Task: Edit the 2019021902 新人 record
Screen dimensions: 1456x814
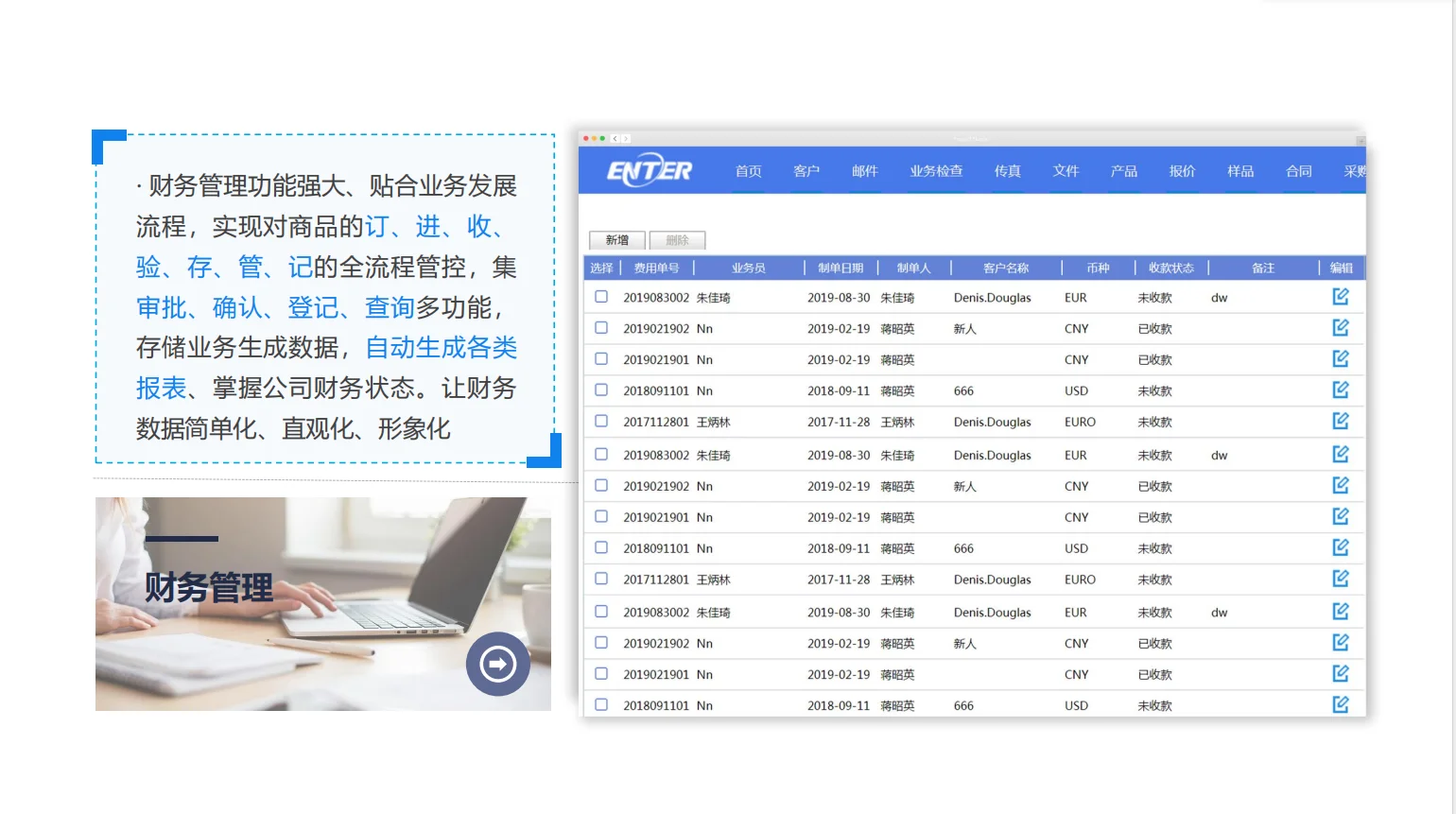Action: tap(1341, 327)
